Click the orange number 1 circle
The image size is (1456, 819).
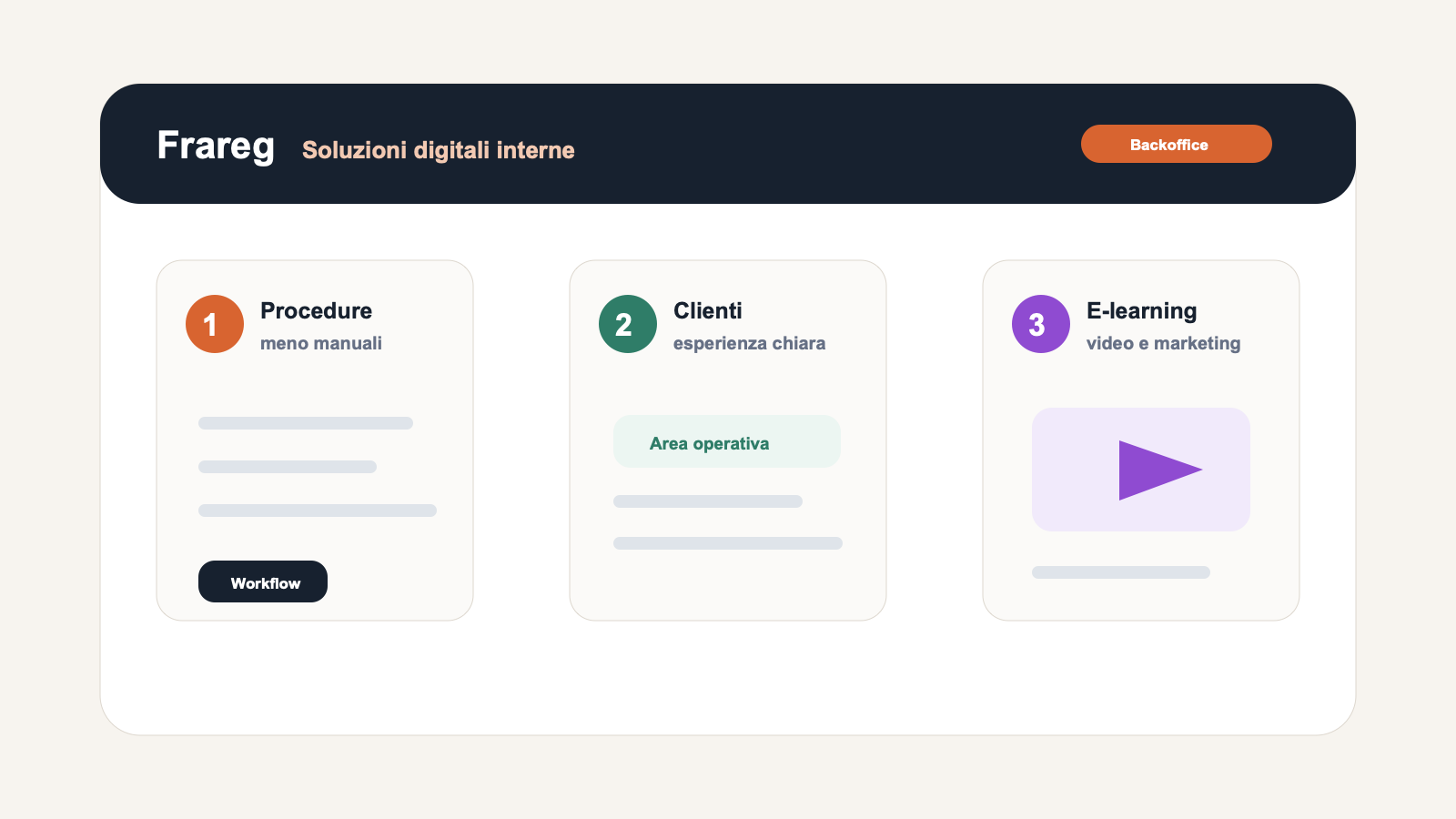[215, 324]
